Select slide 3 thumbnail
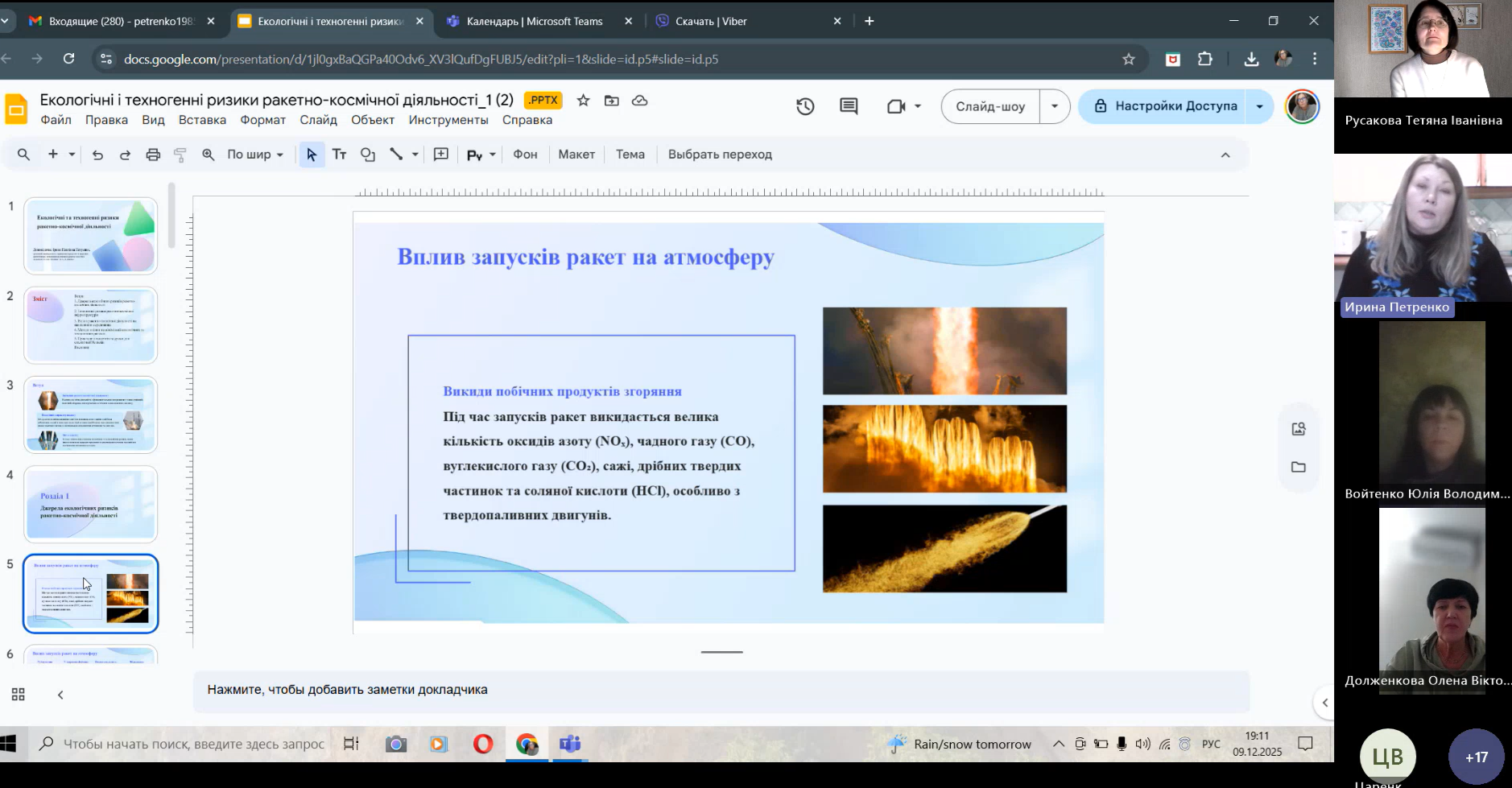The height and width of the screenshot is (788, 1512). (x=90, y=415)
